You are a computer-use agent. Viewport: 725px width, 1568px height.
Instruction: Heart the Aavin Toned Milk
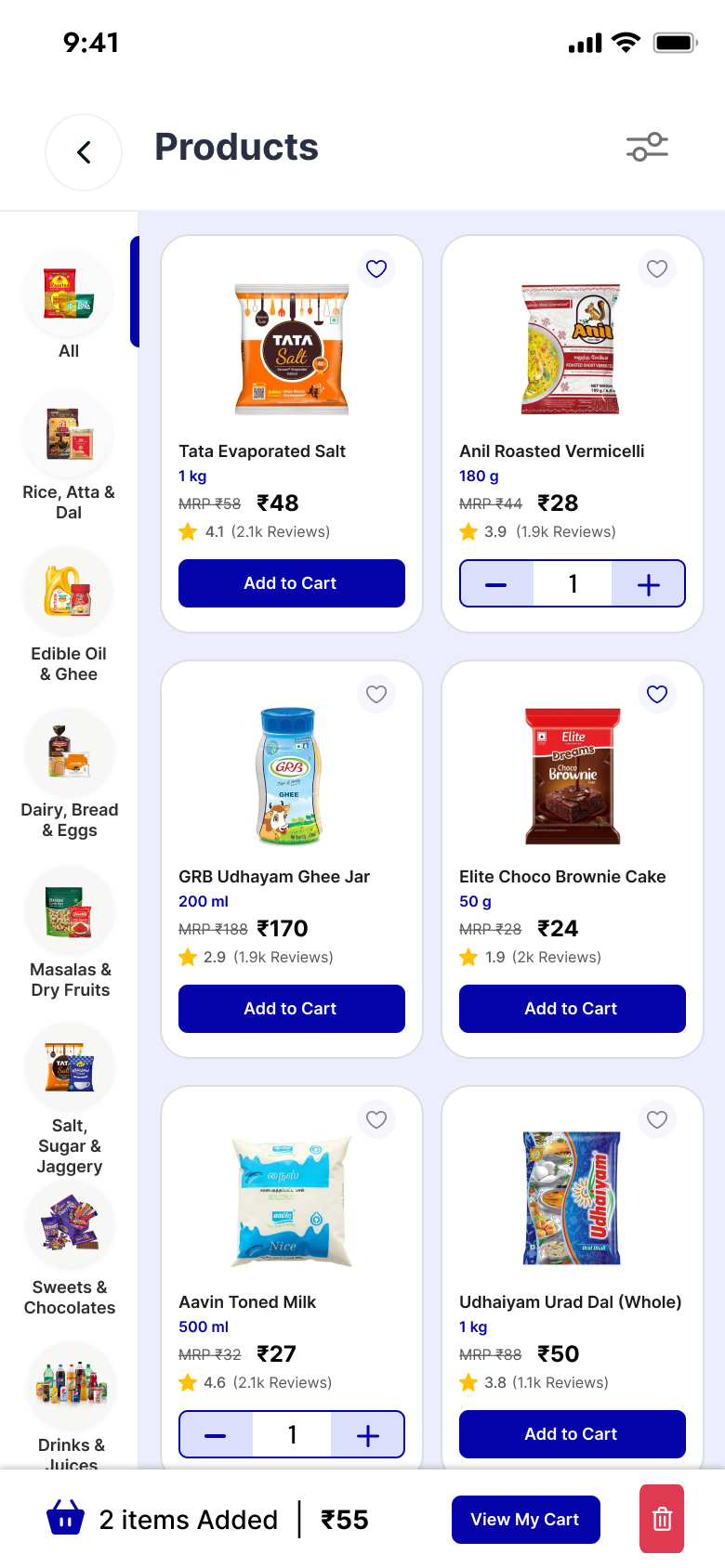(376, 1119)
